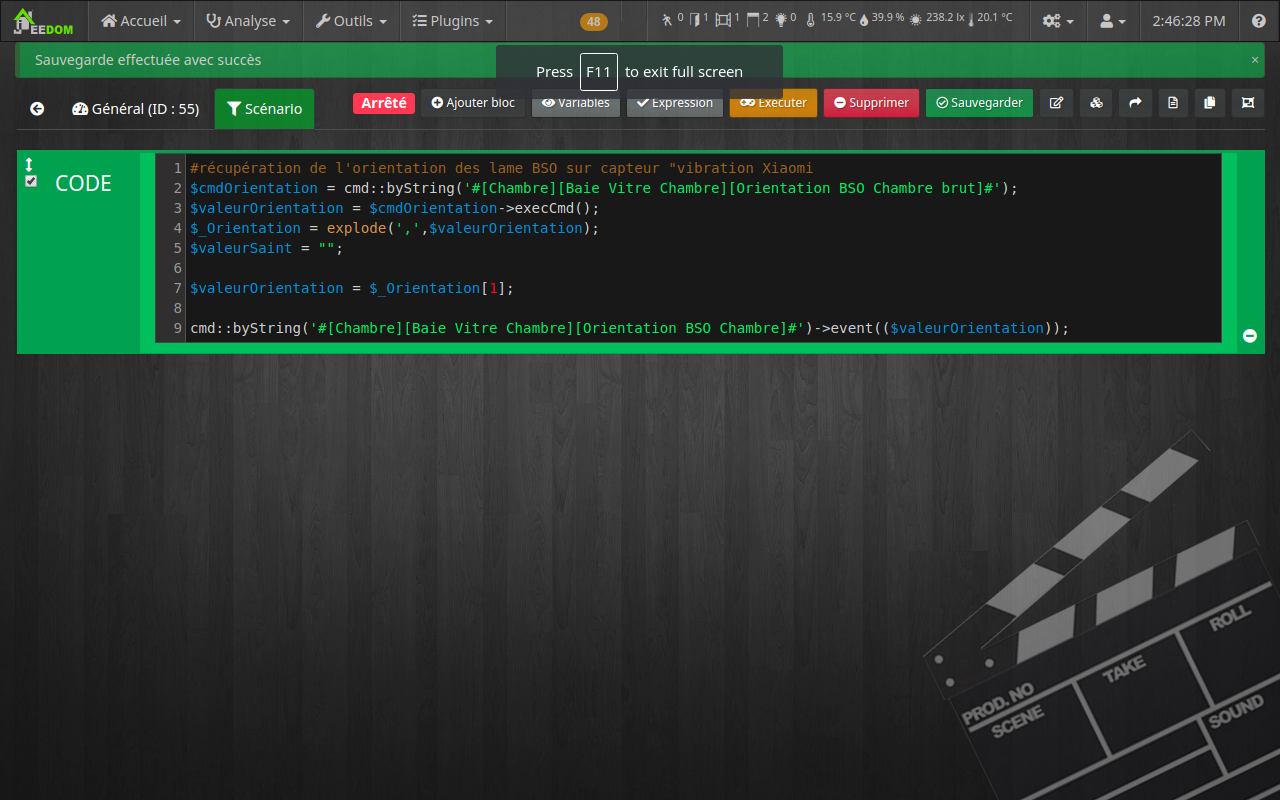
Task: Open the scenario log file icon
Action: pos(1174,103)
